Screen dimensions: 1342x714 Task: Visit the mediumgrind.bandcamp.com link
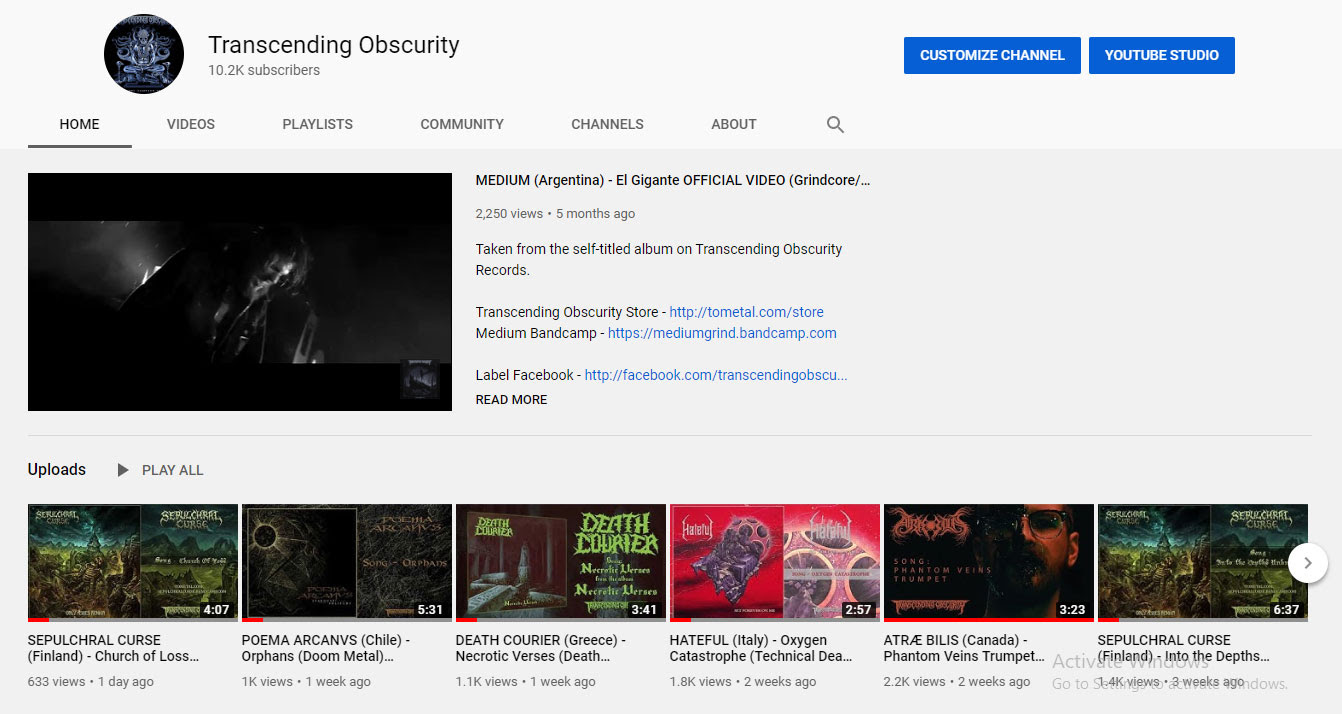(722, 333)
